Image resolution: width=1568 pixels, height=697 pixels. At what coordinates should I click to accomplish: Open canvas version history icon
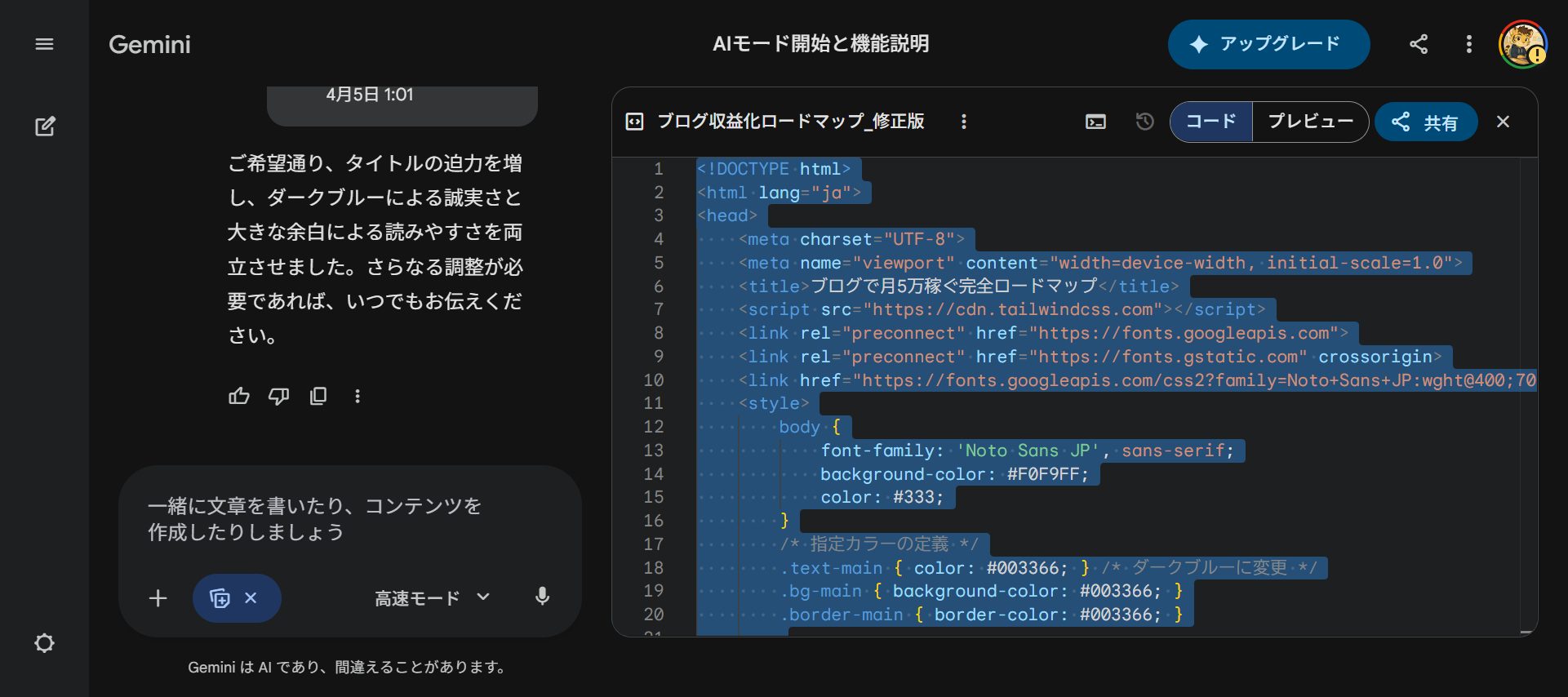(x=1145, y=122)
